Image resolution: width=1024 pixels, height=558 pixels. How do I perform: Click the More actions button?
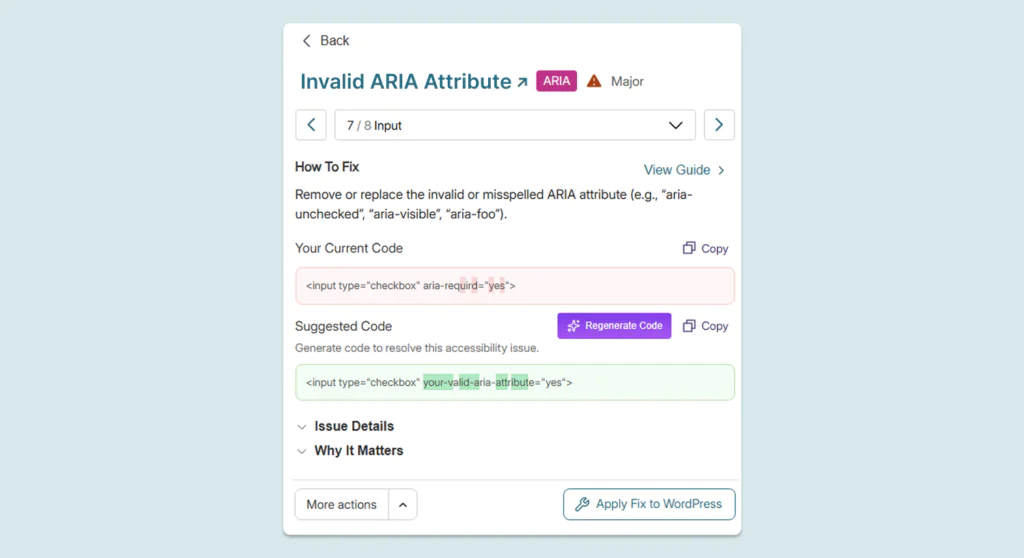click(342, 504)
